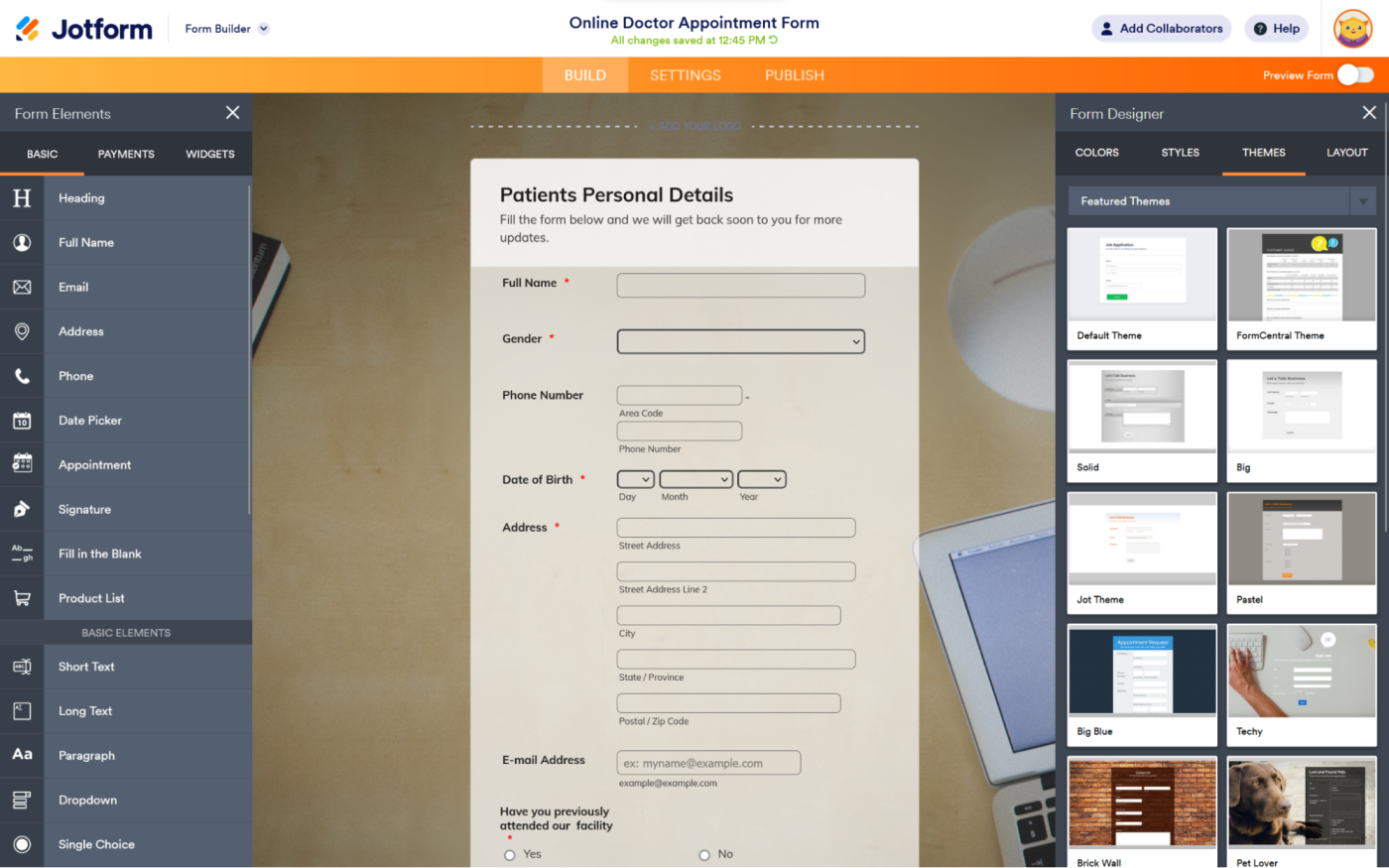Image resolution: width=1389 pixels, height=868 pixels.
Task: Open the Form Builder dropdown chevron
Action: (264, 29)
